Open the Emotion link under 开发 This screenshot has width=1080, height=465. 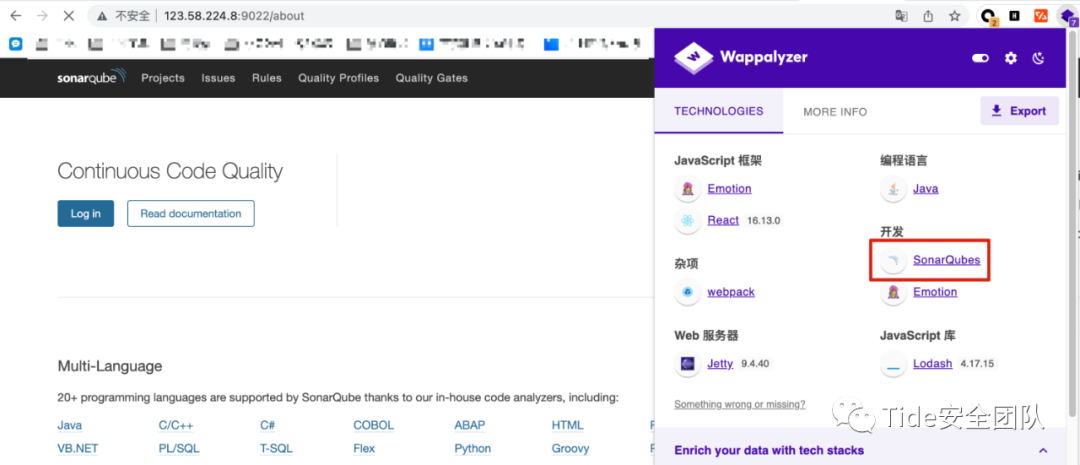[x=935, y=292]
